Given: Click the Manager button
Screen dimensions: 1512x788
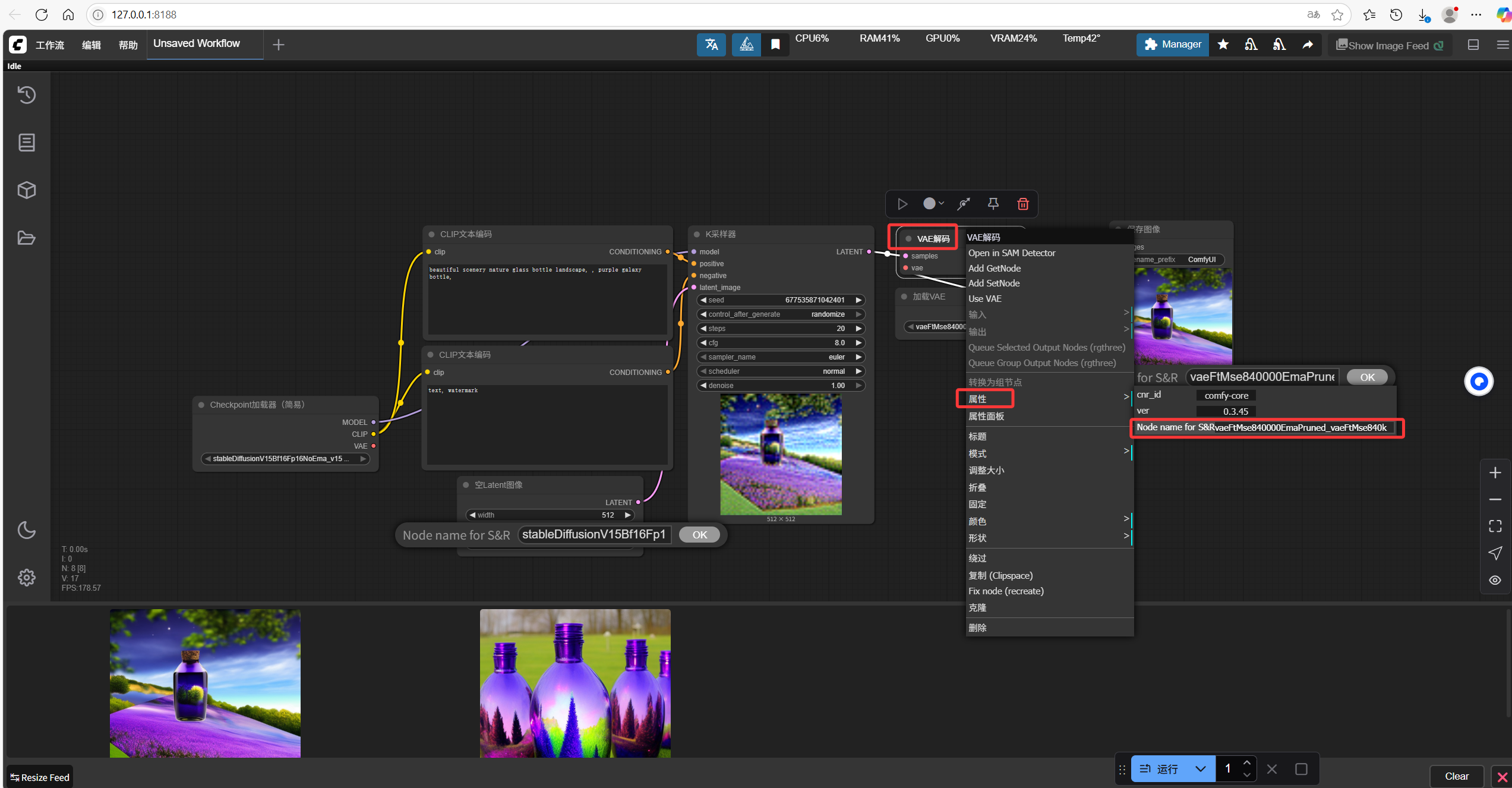Looking at the screenshot, I should [1172, 45].
